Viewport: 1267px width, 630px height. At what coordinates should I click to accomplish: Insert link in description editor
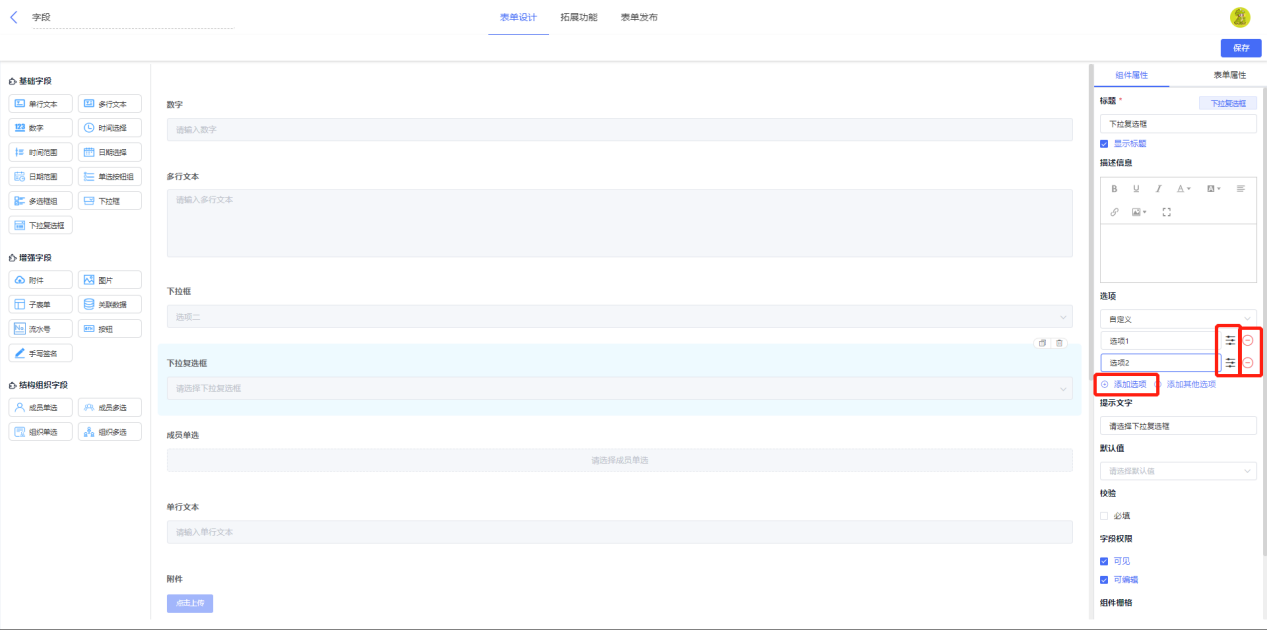[1115, 212]
